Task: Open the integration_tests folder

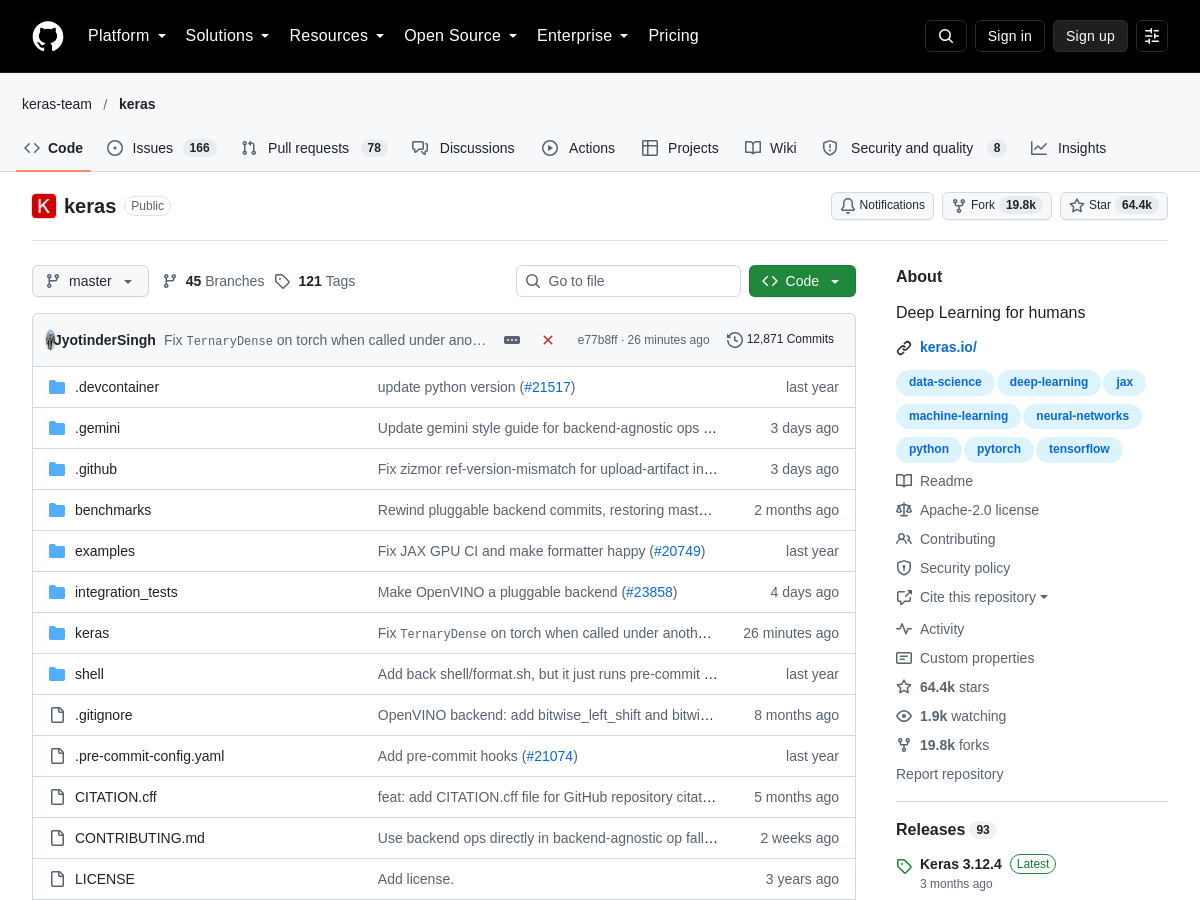Action: tap(126, 592)
